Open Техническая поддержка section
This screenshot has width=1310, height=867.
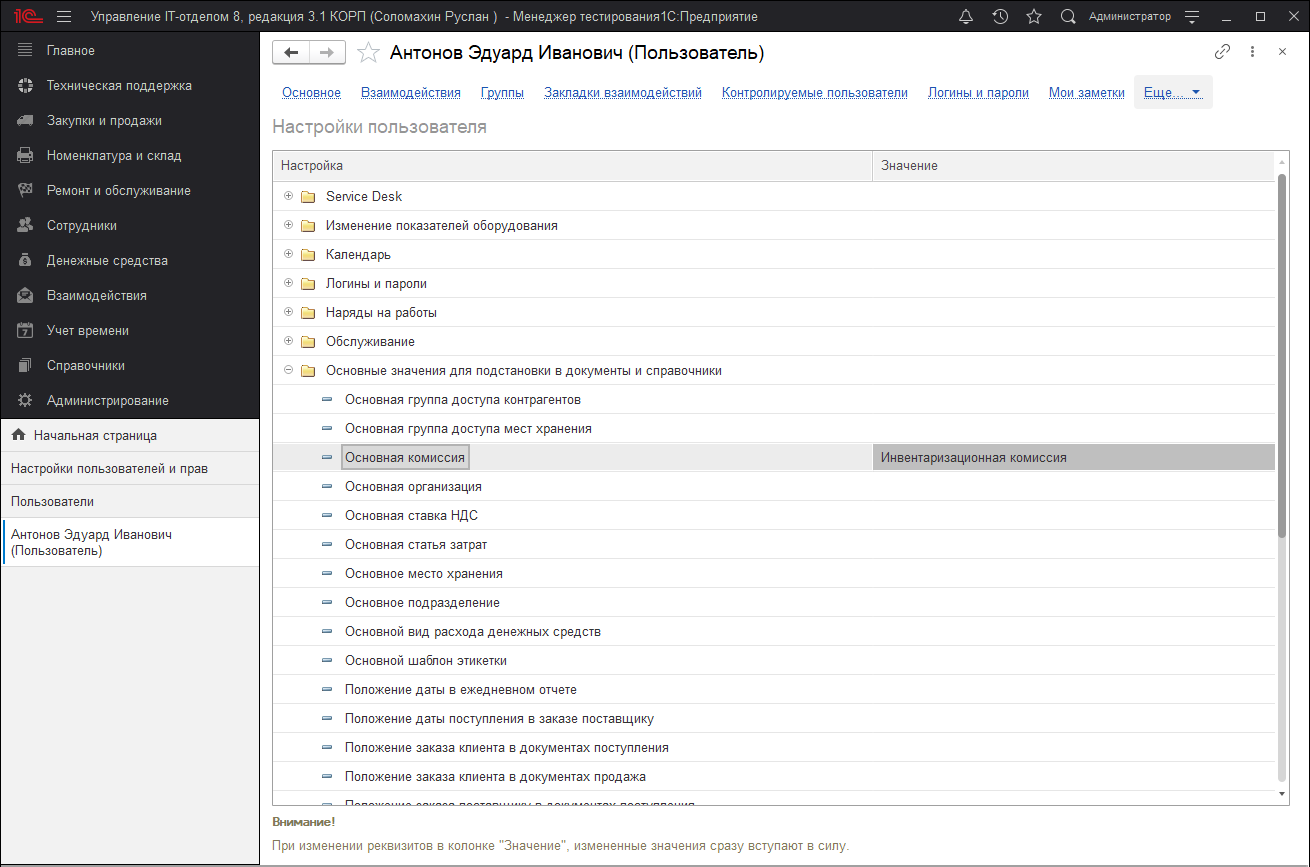[119, 86]
